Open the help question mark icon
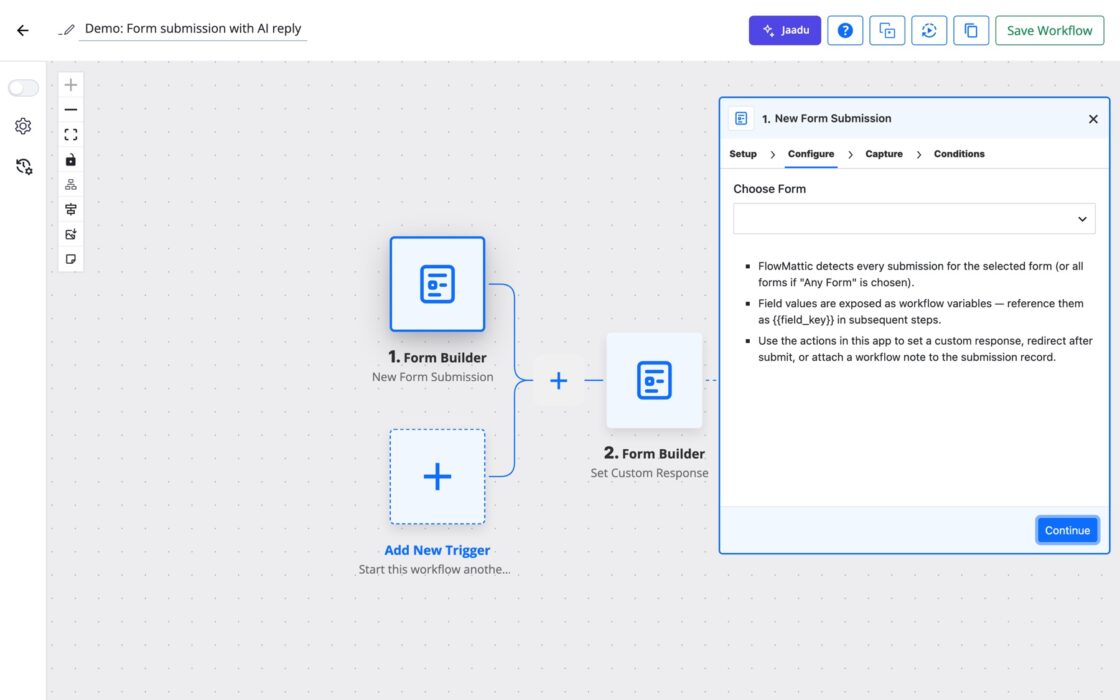This screenshot has height=700, width=1120. 845,30
